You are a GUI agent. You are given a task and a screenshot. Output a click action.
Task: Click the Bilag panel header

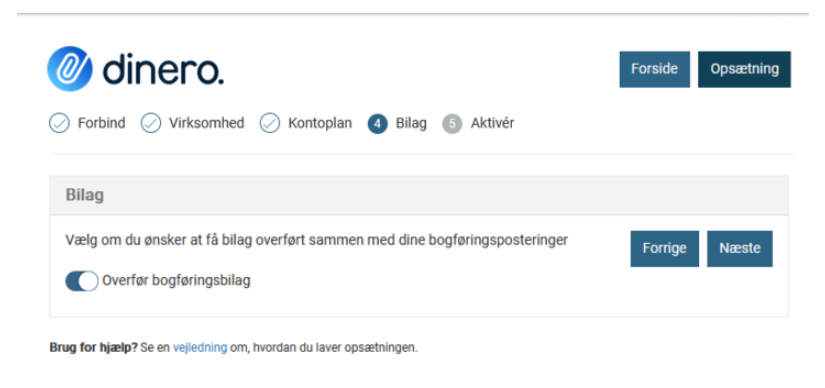point(419,195)
